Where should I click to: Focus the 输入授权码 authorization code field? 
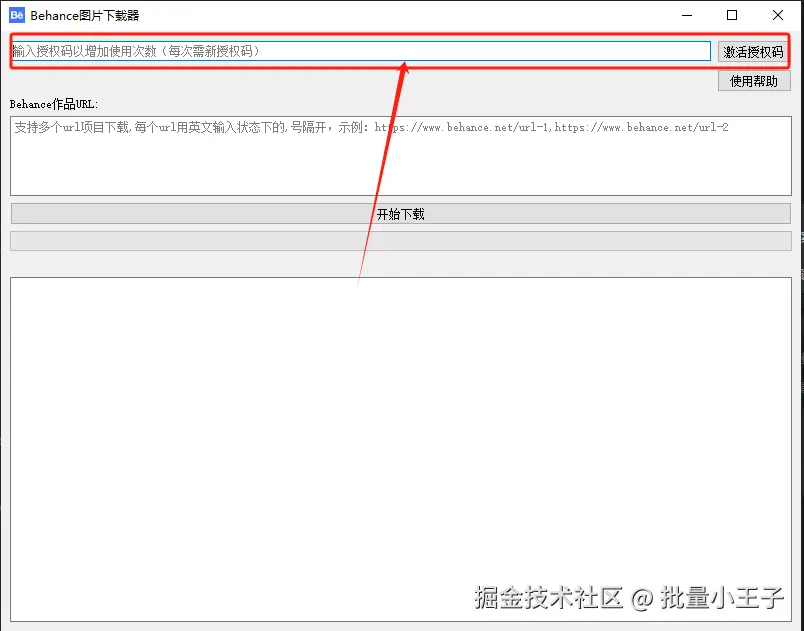tap(361, 51)
